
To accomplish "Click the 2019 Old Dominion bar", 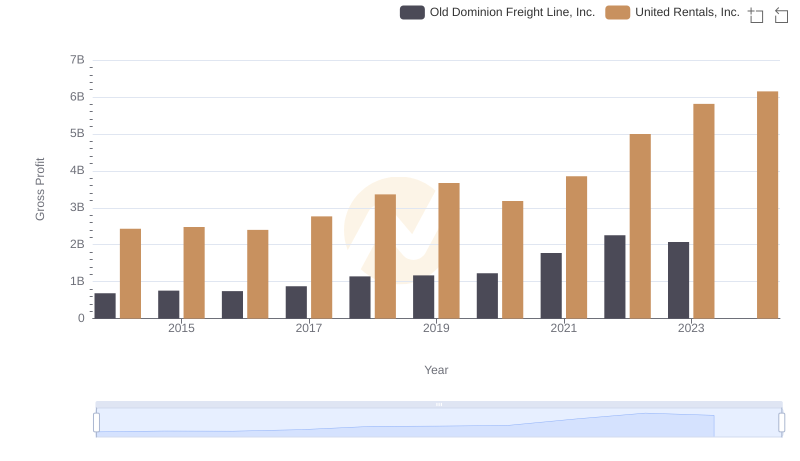I will [423, 297].
